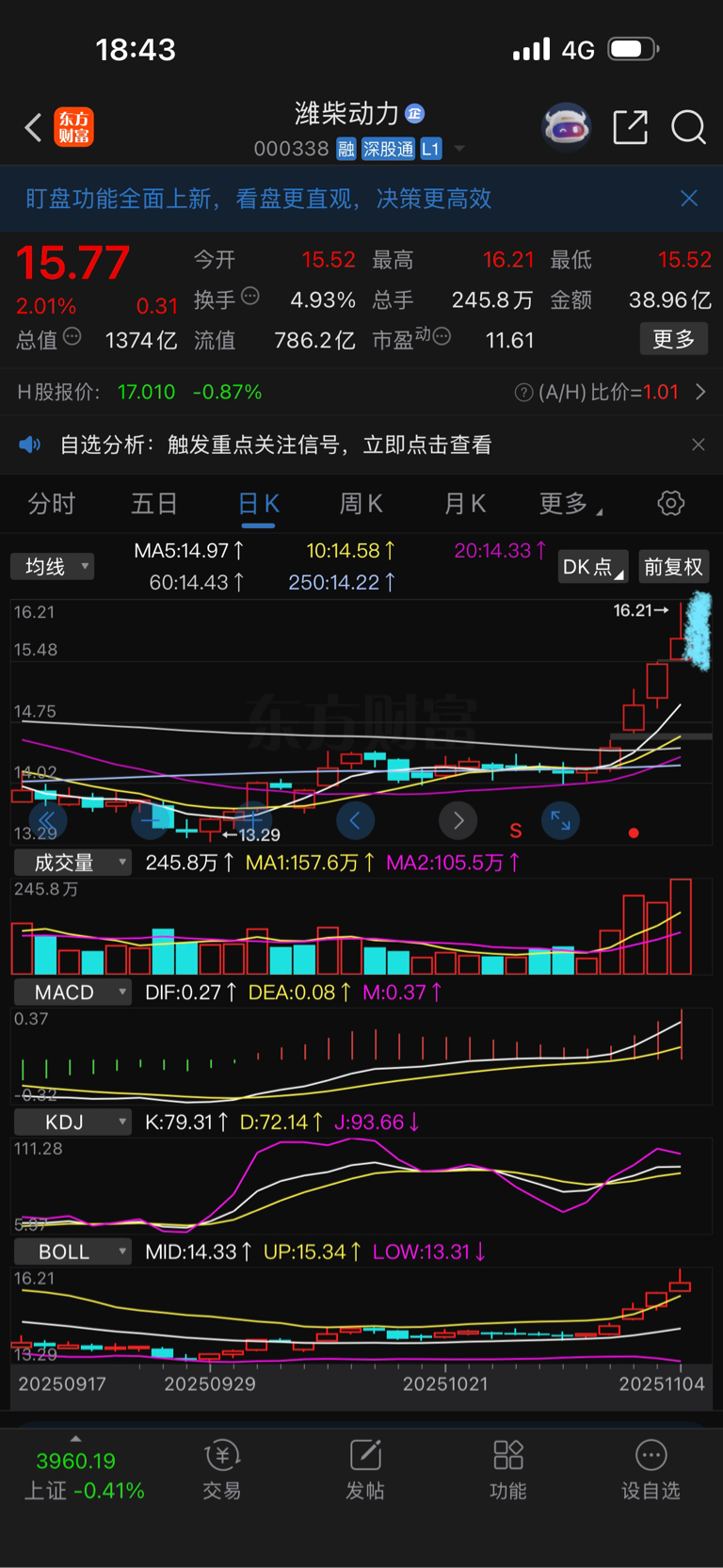Toggle the DK点 button
Image resolution: width=723 pixels, height=1568 pixels.
pyautogui.click(x=592, y=567)
